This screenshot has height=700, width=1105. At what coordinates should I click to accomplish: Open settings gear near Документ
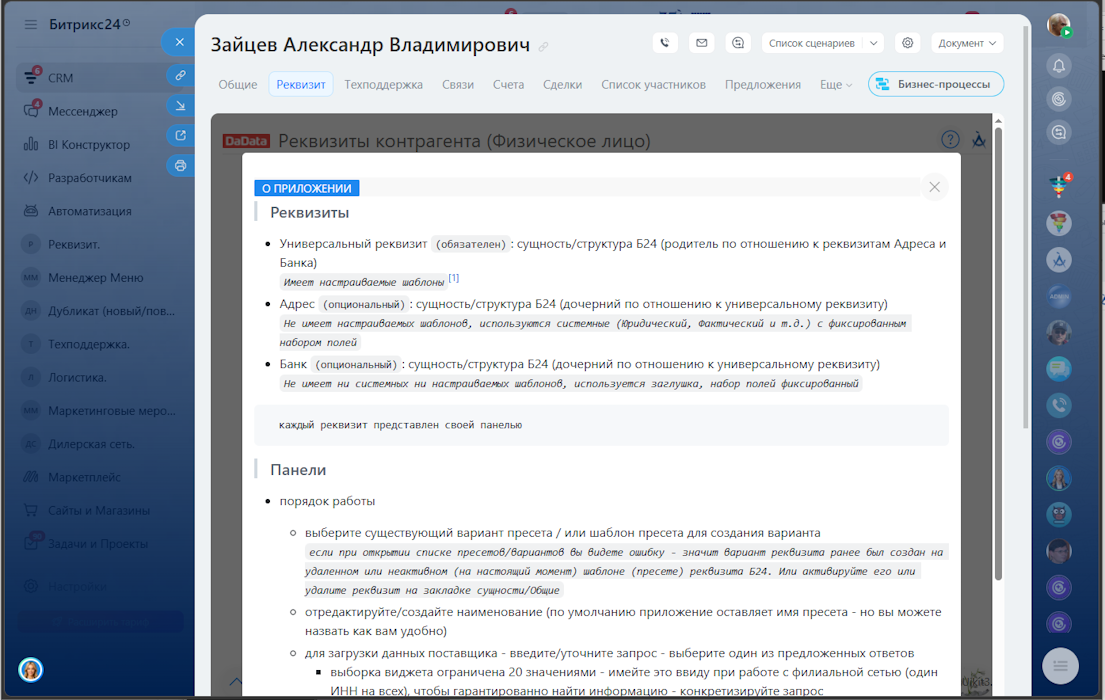(908, 43)
